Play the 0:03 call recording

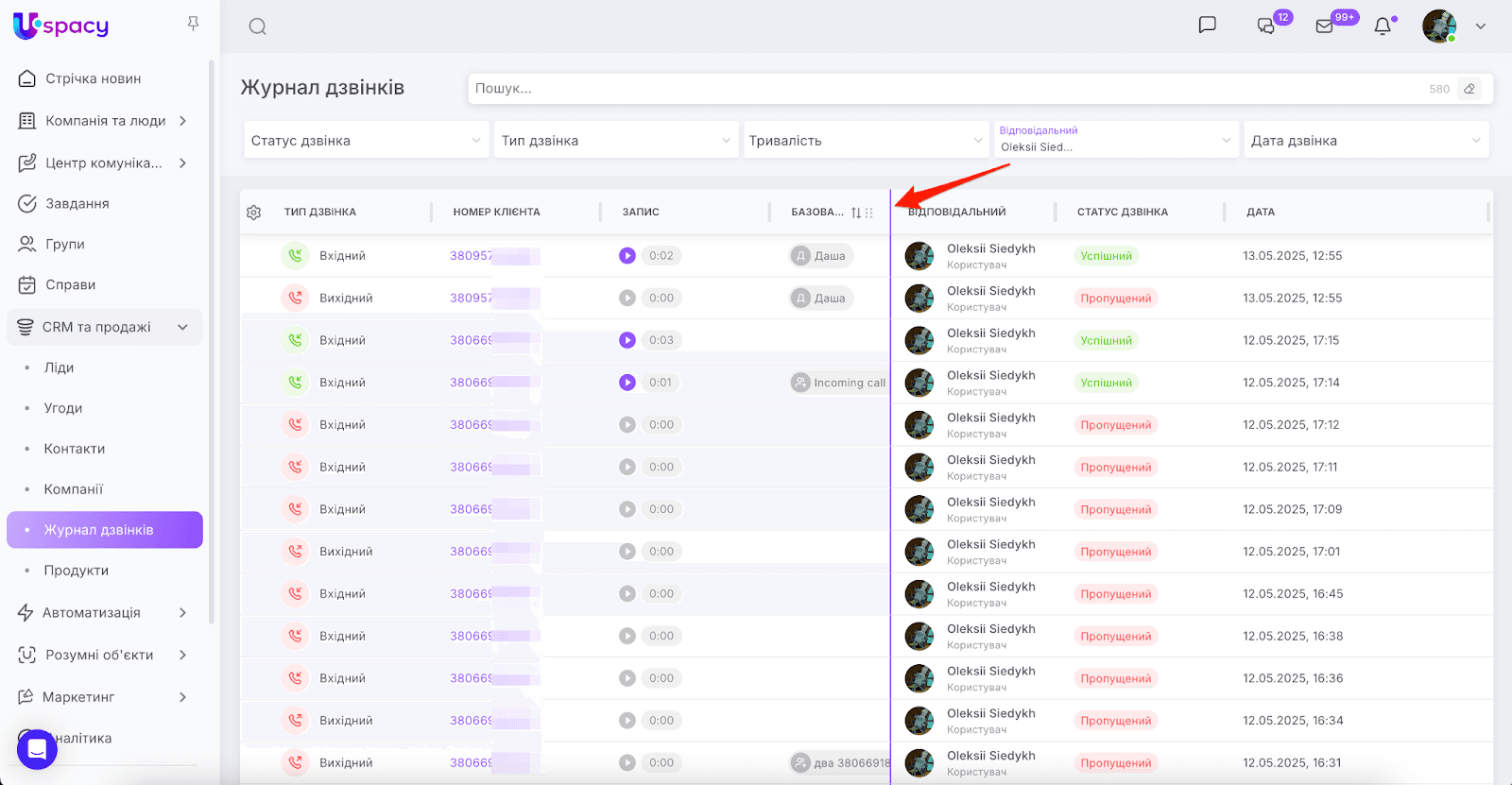point(627,340)
